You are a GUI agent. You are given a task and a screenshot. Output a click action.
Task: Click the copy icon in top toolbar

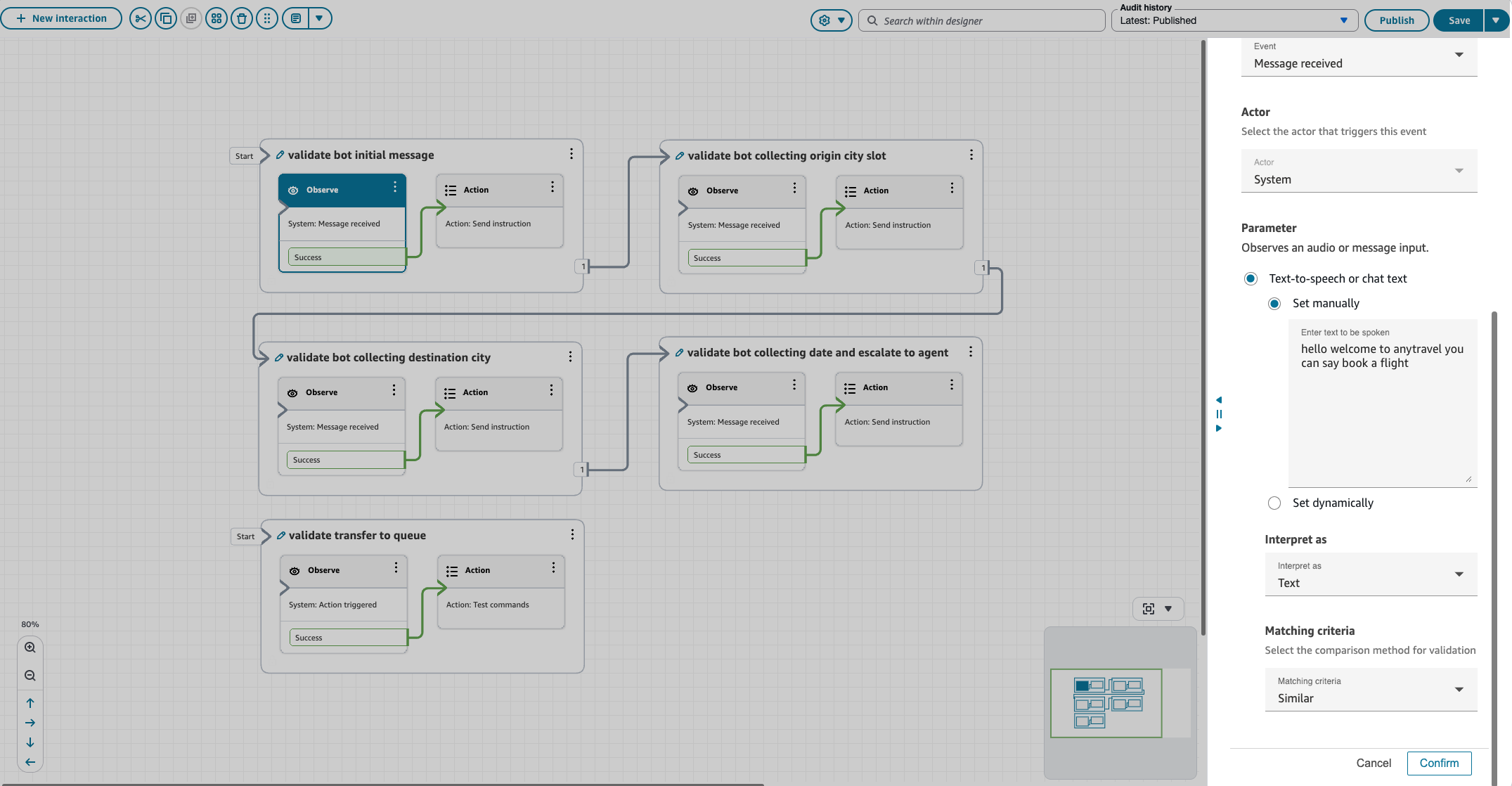[x=166, y=19]
